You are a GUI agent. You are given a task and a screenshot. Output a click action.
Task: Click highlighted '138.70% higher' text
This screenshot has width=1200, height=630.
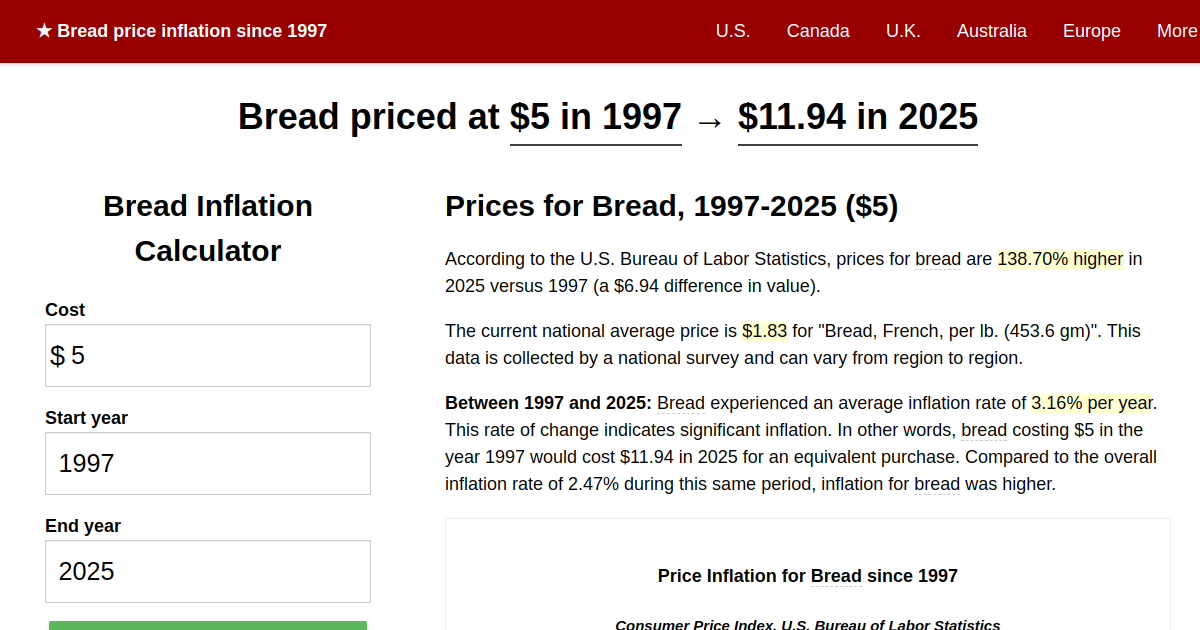click(1060, 259)
